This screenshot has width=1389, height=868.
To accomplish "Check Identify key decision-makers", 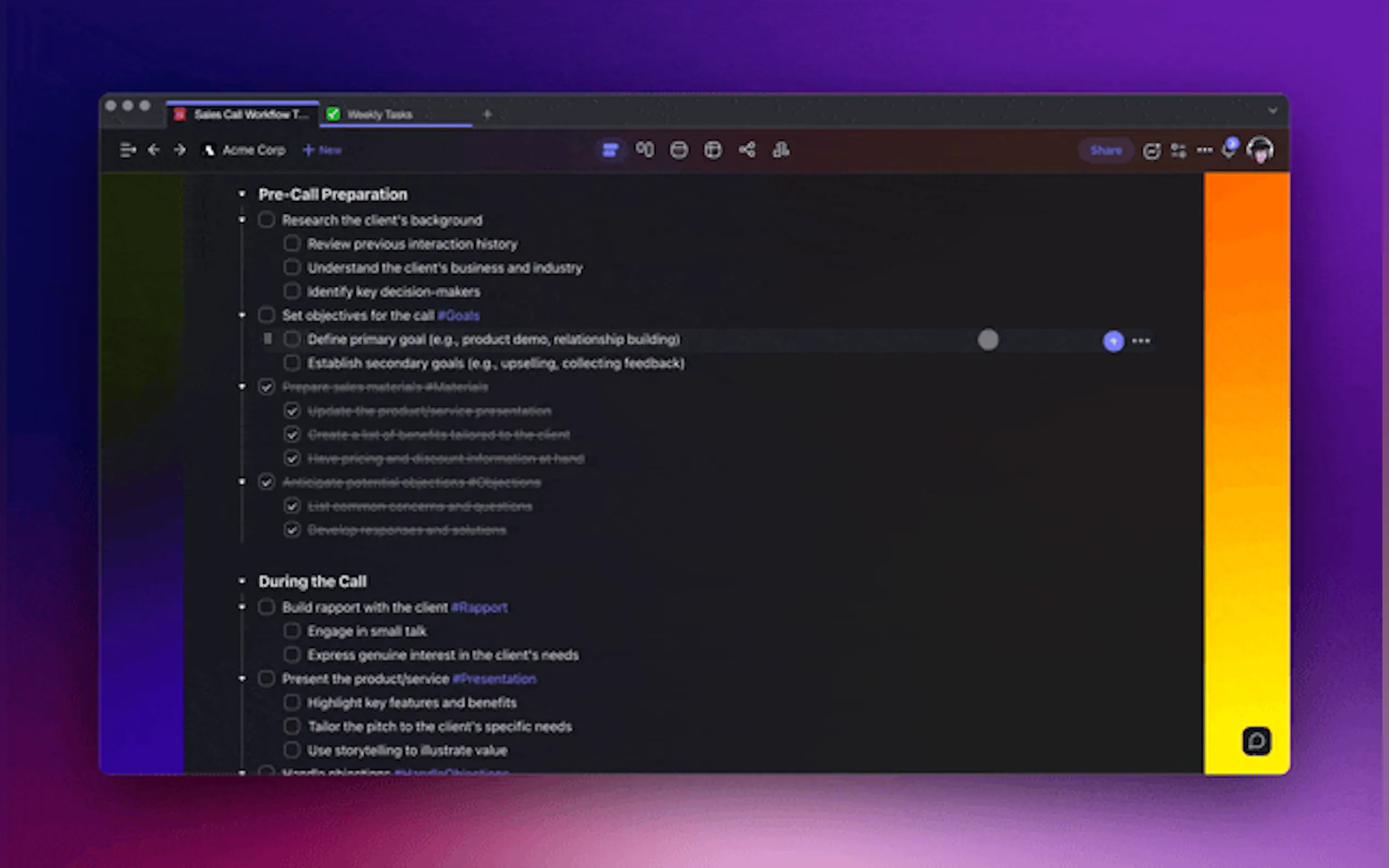I will 291,291.
